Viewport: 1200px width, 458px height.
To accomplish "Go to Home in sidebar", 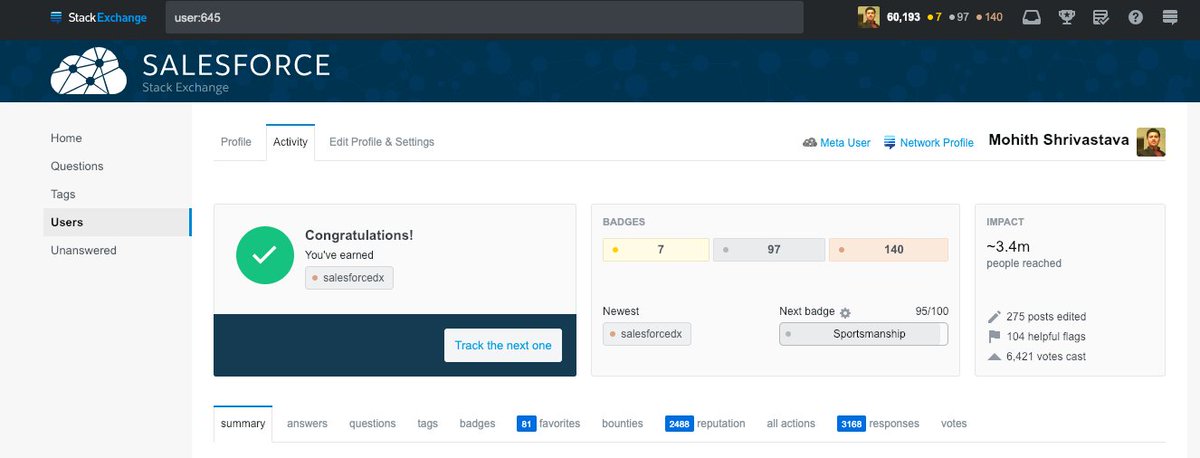I will 67,138.
